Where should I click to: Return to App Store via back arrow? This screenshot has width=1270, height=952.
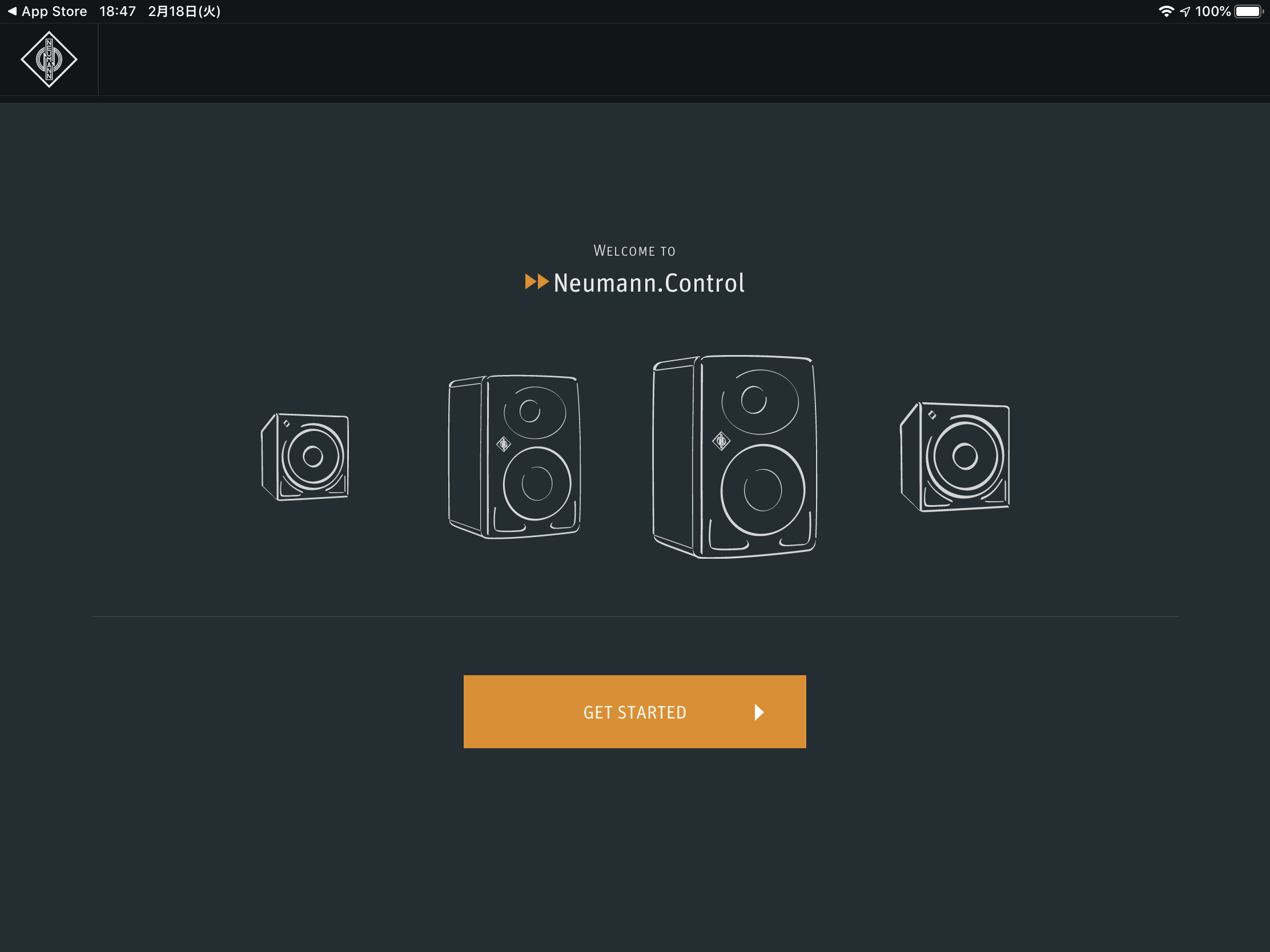pos(47,11)
